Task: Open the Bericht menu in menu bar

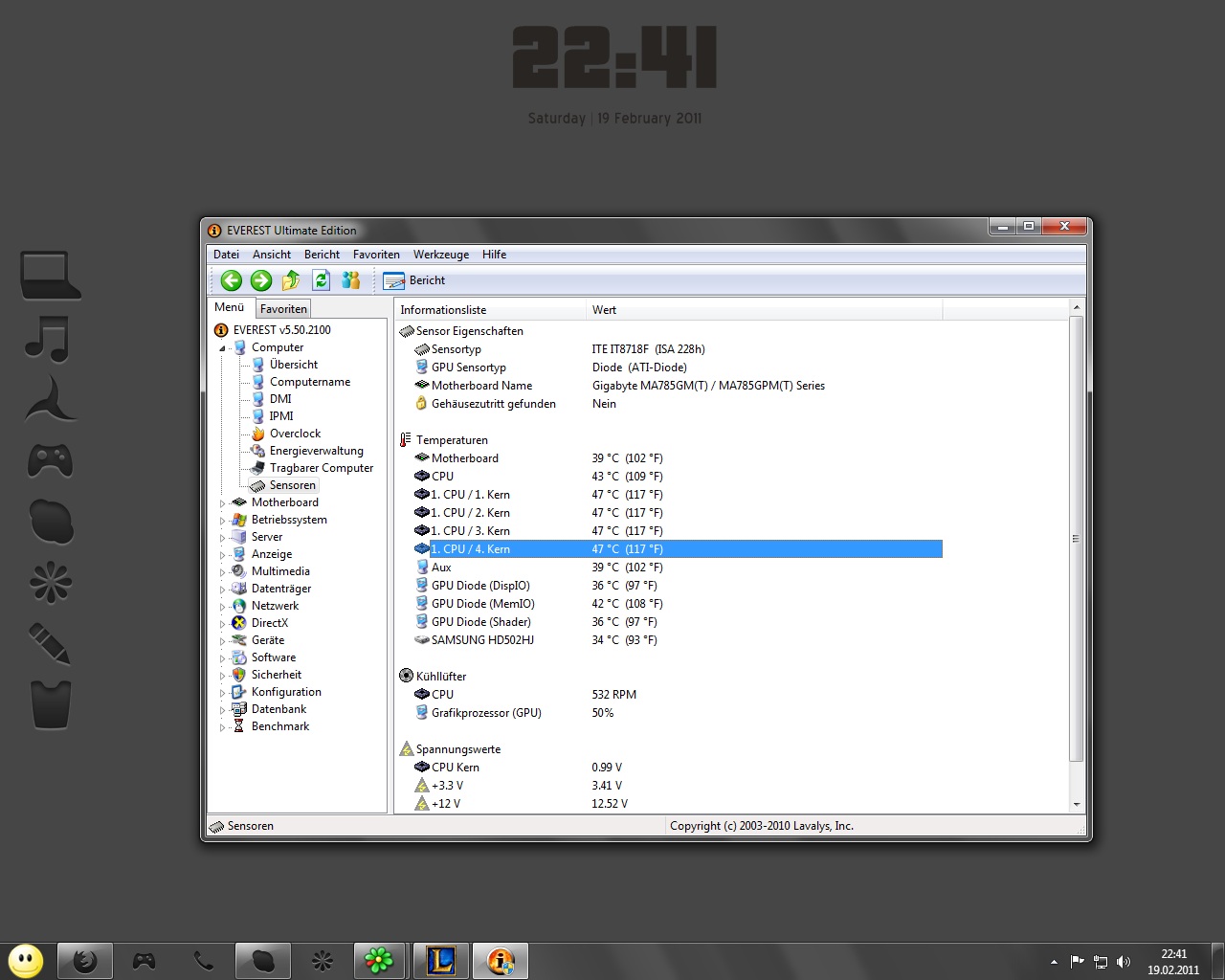Action: (322, 255)
